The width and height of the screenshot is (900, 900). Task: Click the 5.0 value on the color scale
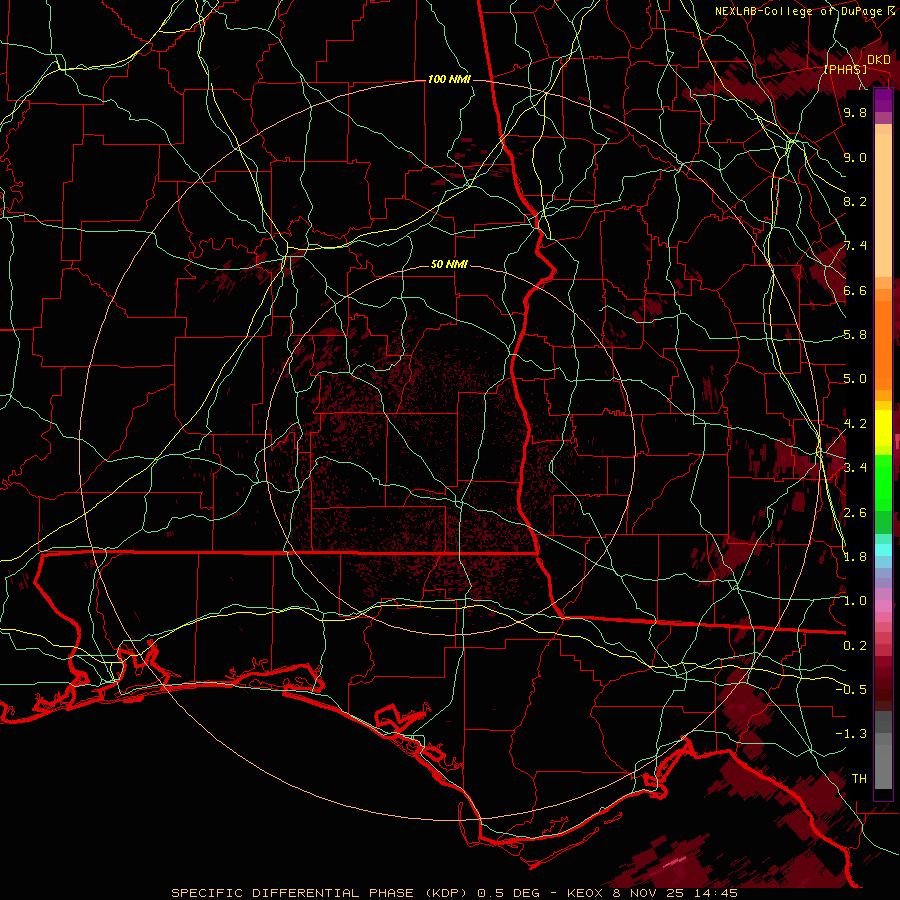tap(855, 379)
